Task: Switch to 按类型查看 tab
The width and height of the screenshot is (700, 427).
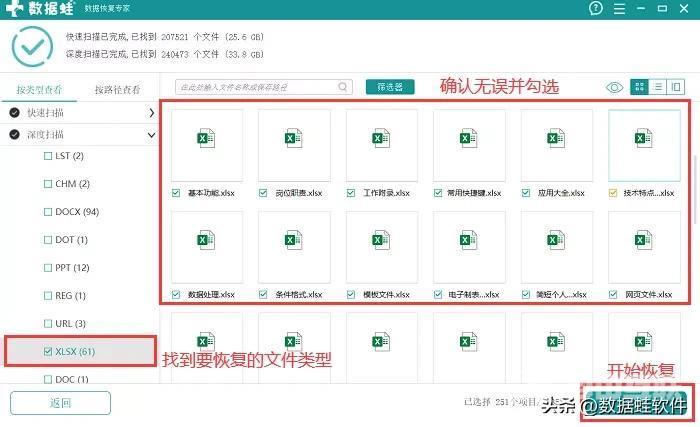Action: [x=39, y=90]
